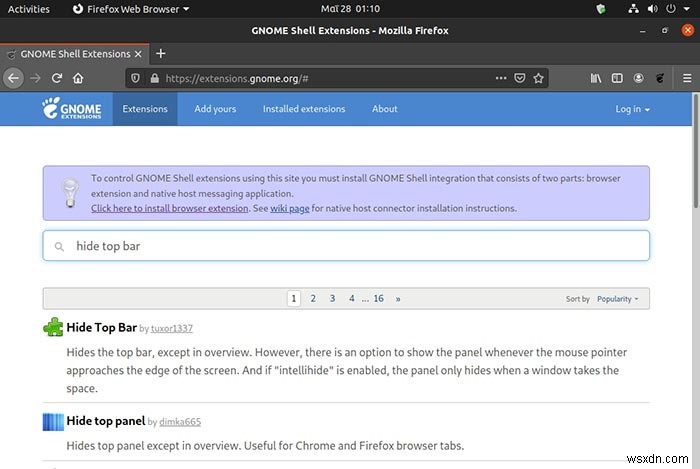Go to next results page arrow

[x=398, y=299]
